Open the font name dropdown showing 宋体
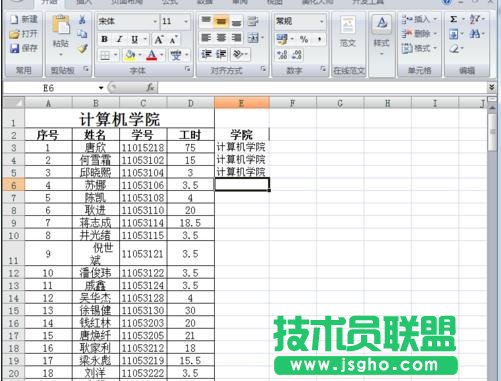This screenshot has height=381, width=501. tap(155, 22)
